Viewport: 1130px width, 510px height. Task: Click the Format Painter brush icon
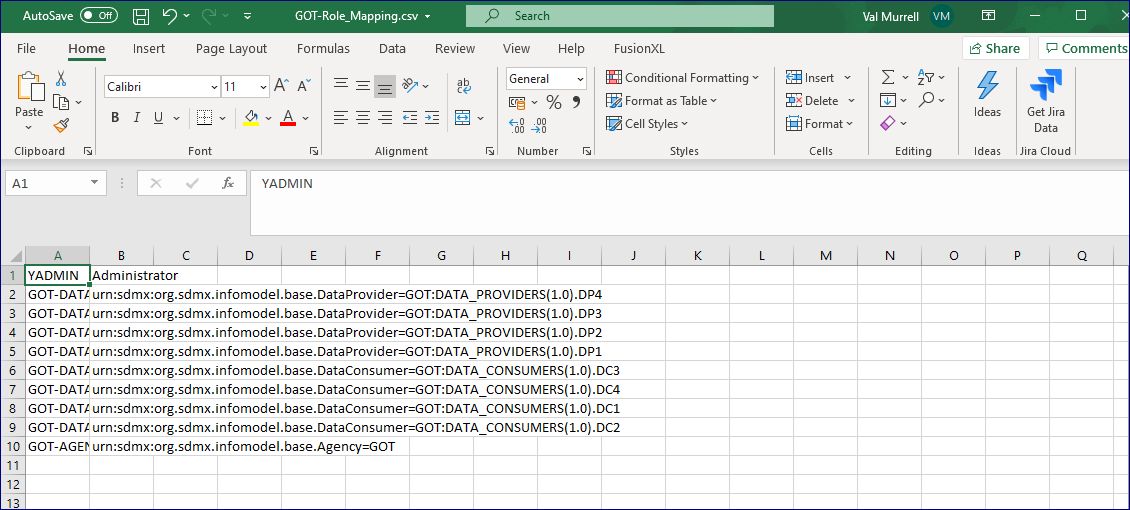[x=61, y=125]
